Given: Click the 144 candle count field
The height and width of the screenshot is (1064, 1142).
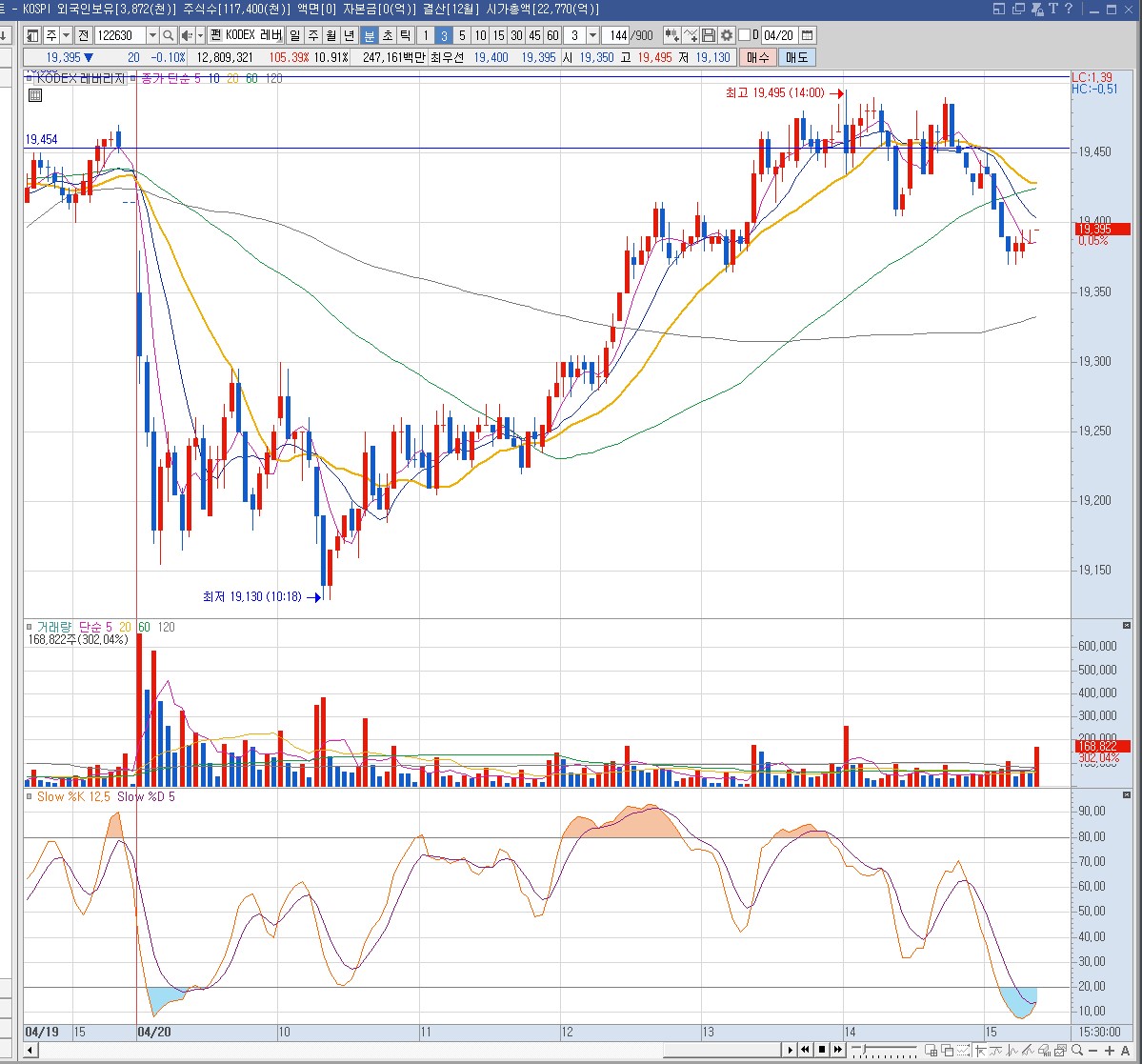Looking at the screenshot, I should [x=617, y=35].
